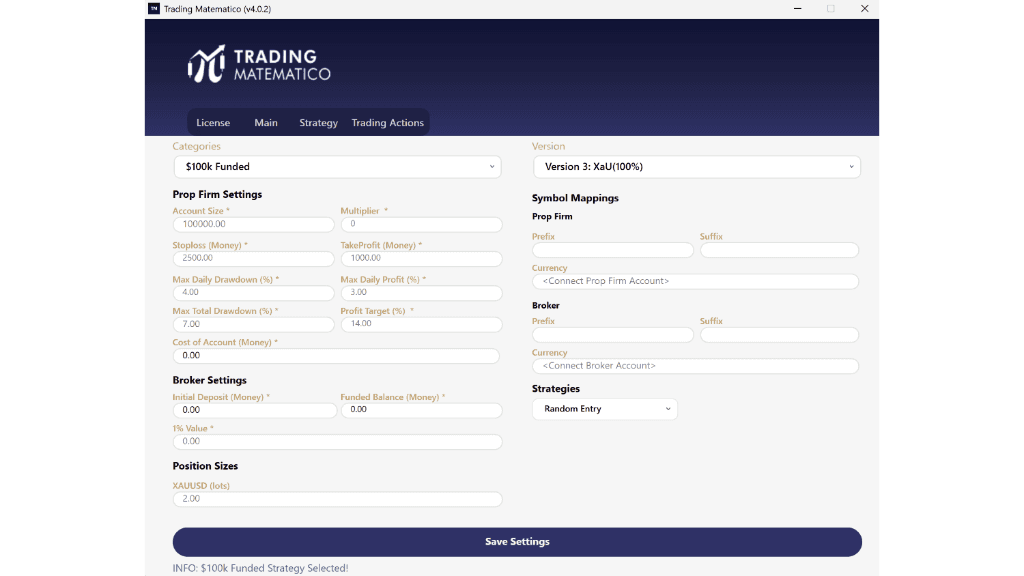Screen dimensions: 1024x576
Task: Select the Main tab
Action: [x=265, y=122]
